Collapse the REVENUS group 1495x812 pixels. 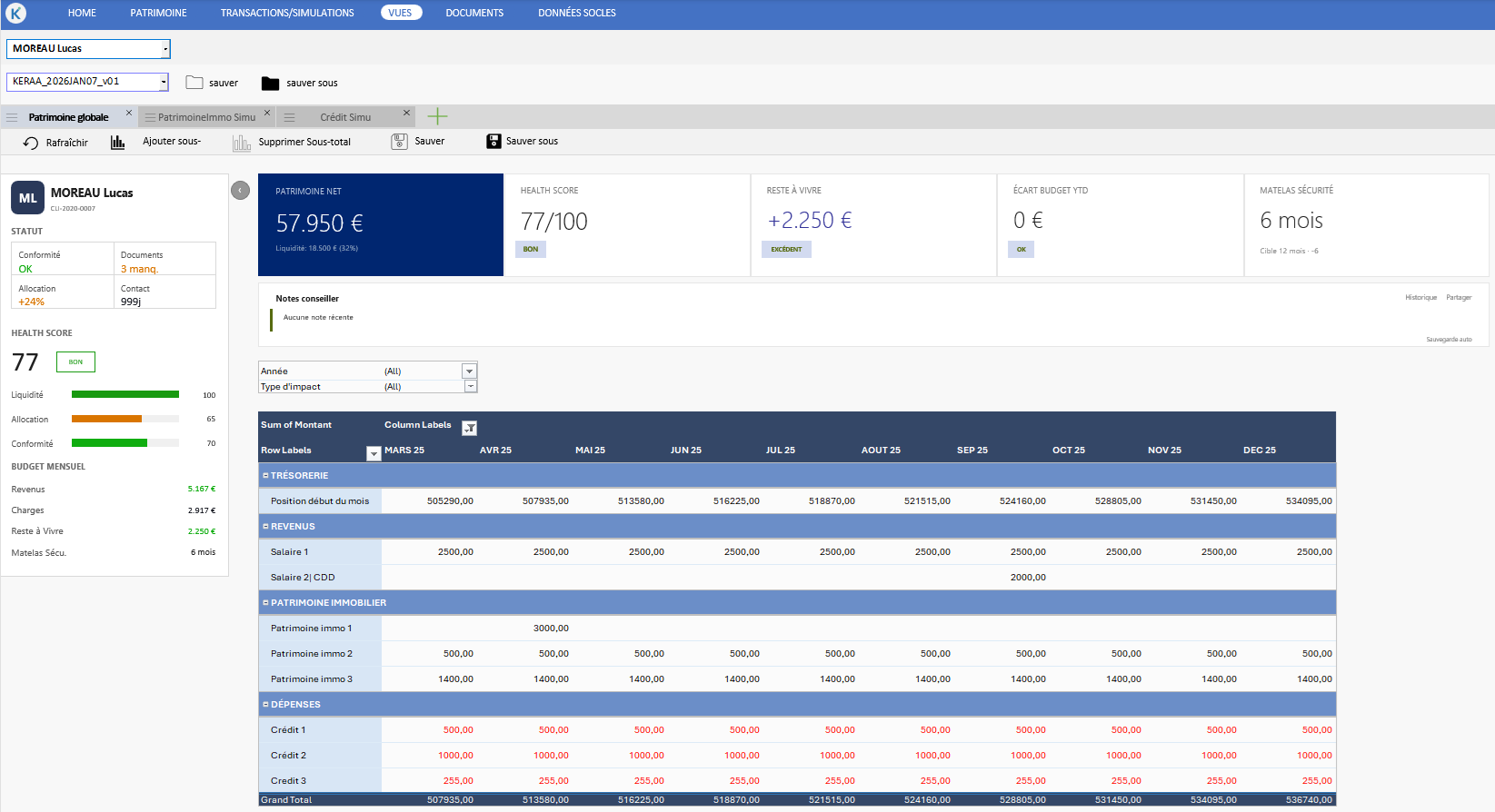[x=265, y=527]
